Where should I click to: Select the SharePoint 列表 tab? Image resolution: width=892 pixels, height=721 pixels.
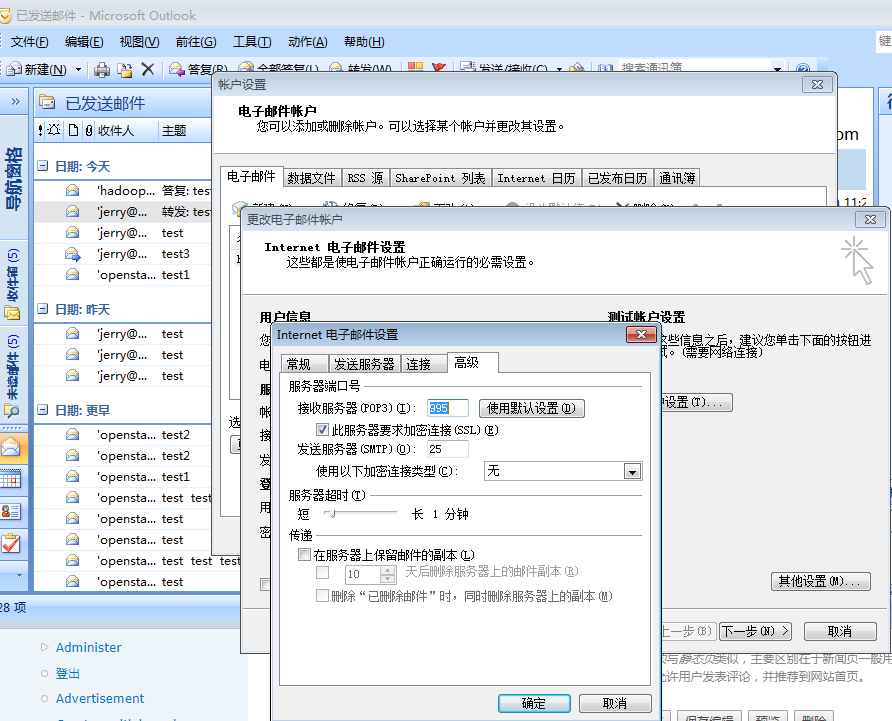tap(440, 178)
